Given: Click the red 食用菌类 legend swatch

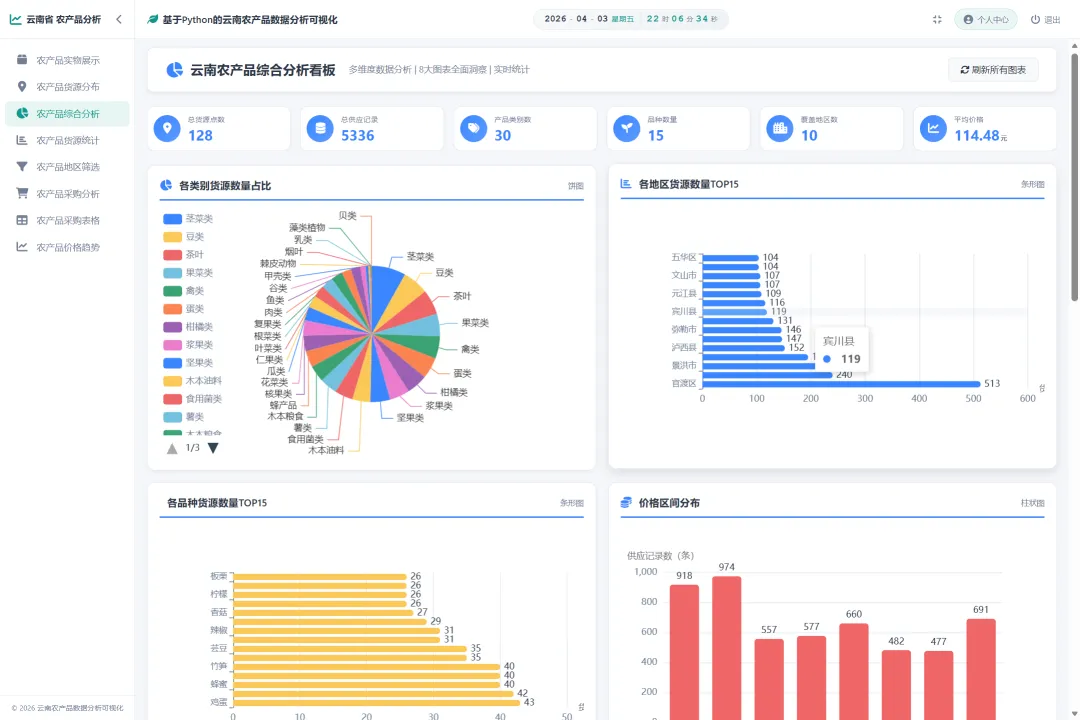Looking at the screenshot, I should pos(172,399).
